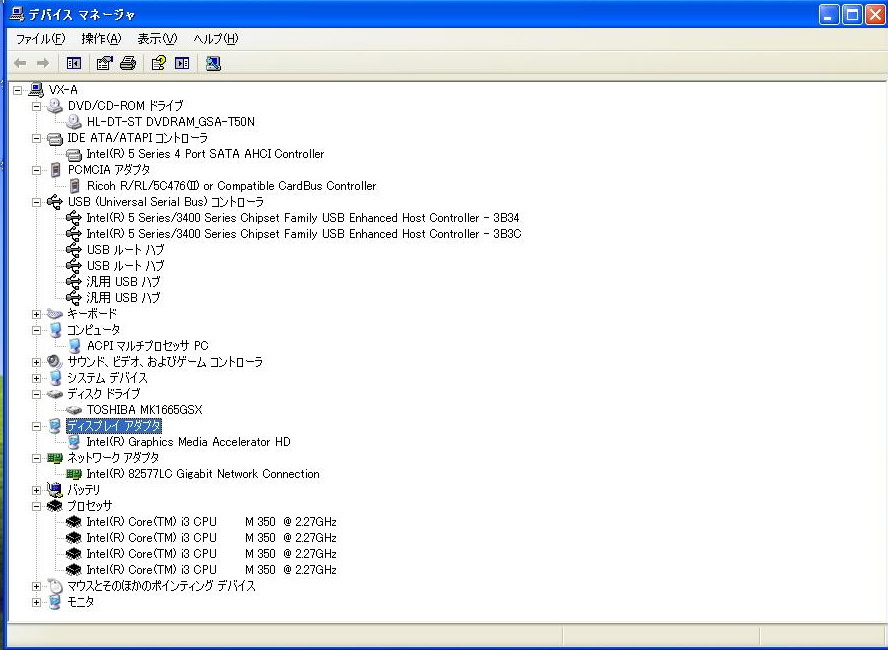This screenshot has height=650, width=888.
Task: Toggle the action pane toolbar icon
Action: [x=182, y=63]
